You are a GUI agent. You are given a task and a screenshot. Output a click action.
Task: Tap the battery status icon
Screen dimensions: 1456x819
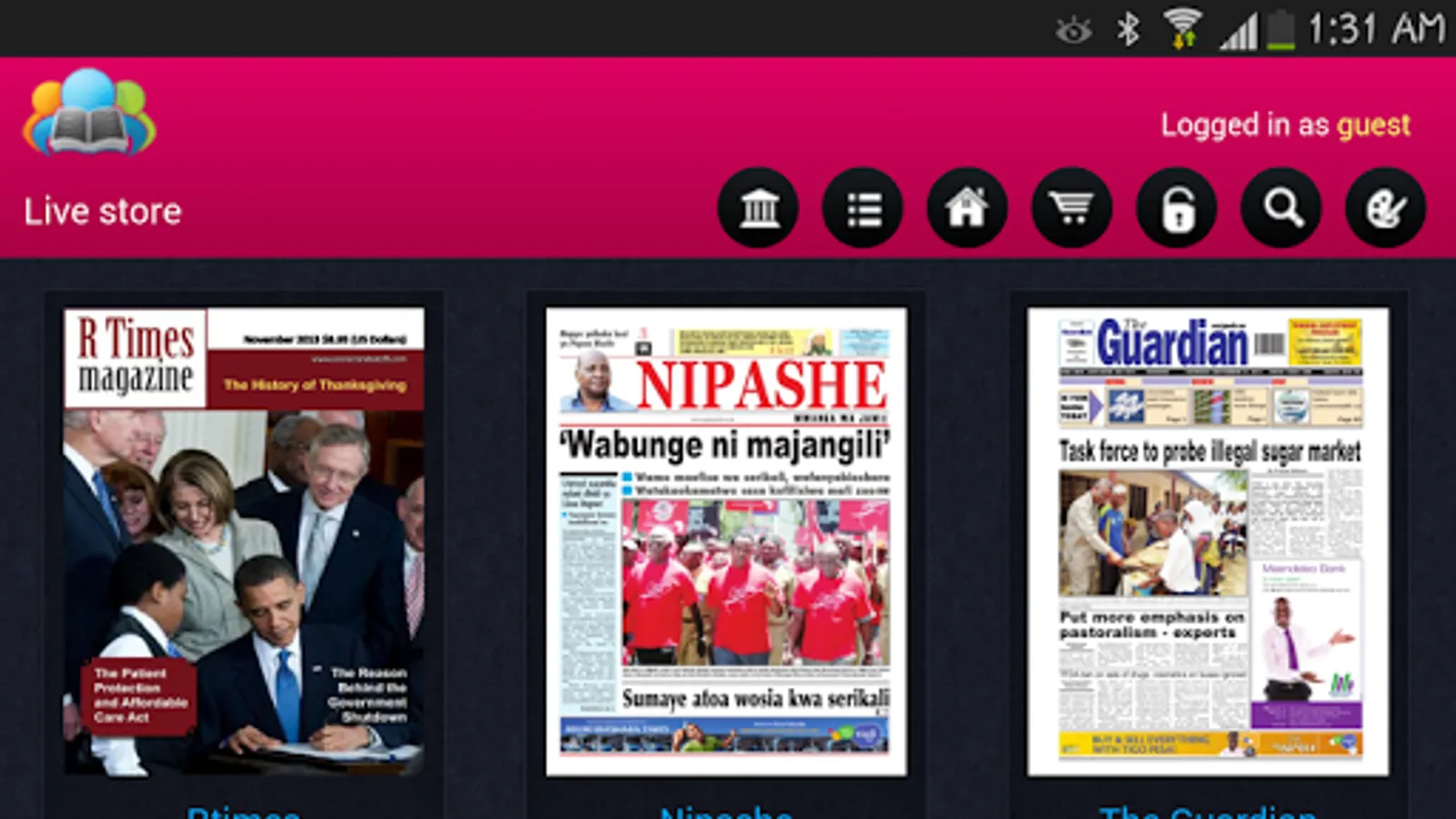(x=1280, y=29)
